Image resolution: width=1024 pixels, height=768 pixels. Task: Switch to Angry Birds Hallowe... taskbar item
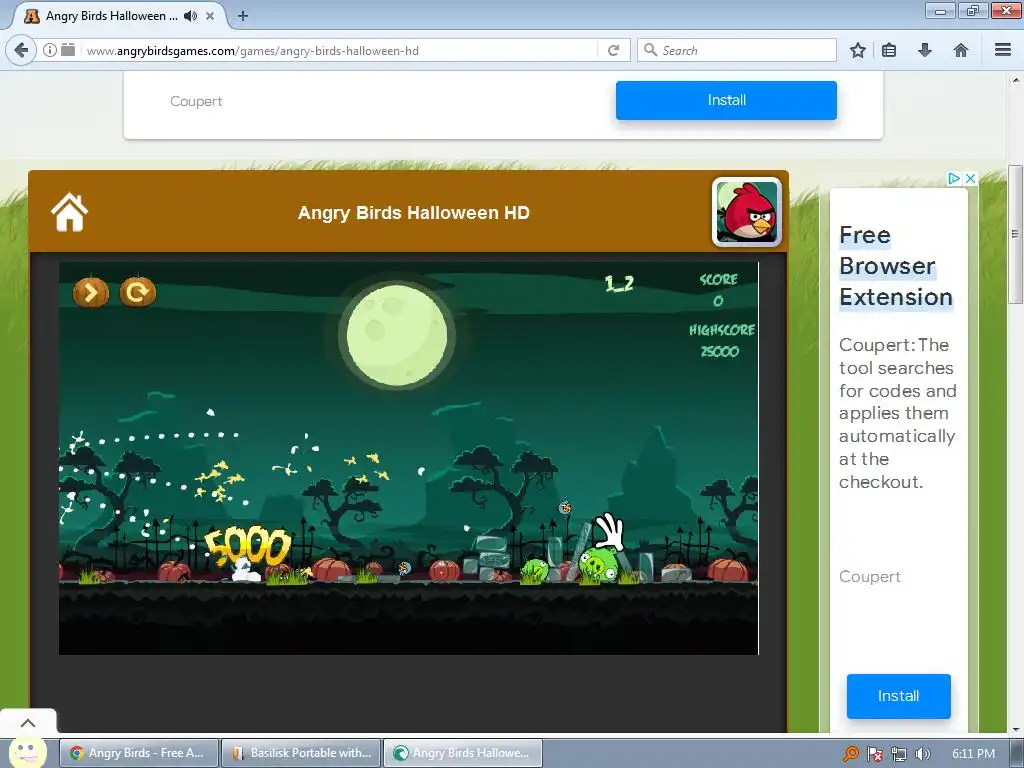pyautogui.click(x=462, y=753)
